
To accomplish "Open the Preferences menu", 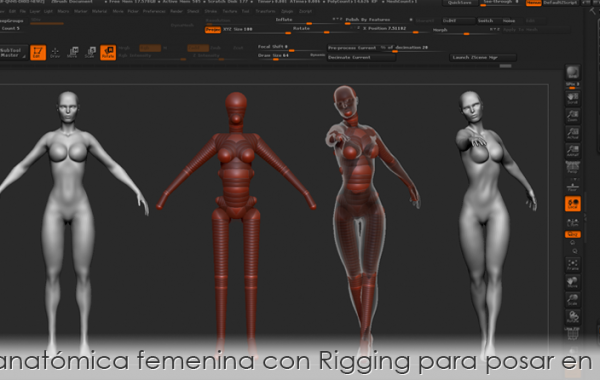I will tap(154, 11).
